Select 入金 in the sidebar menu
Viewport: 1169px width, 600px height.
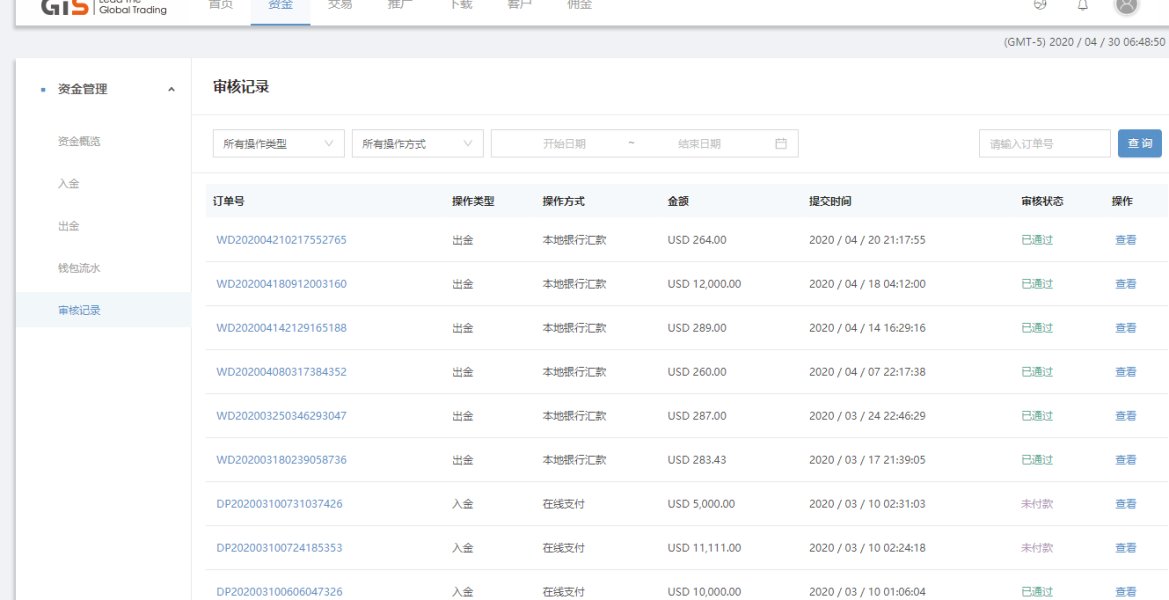(69, 183)
